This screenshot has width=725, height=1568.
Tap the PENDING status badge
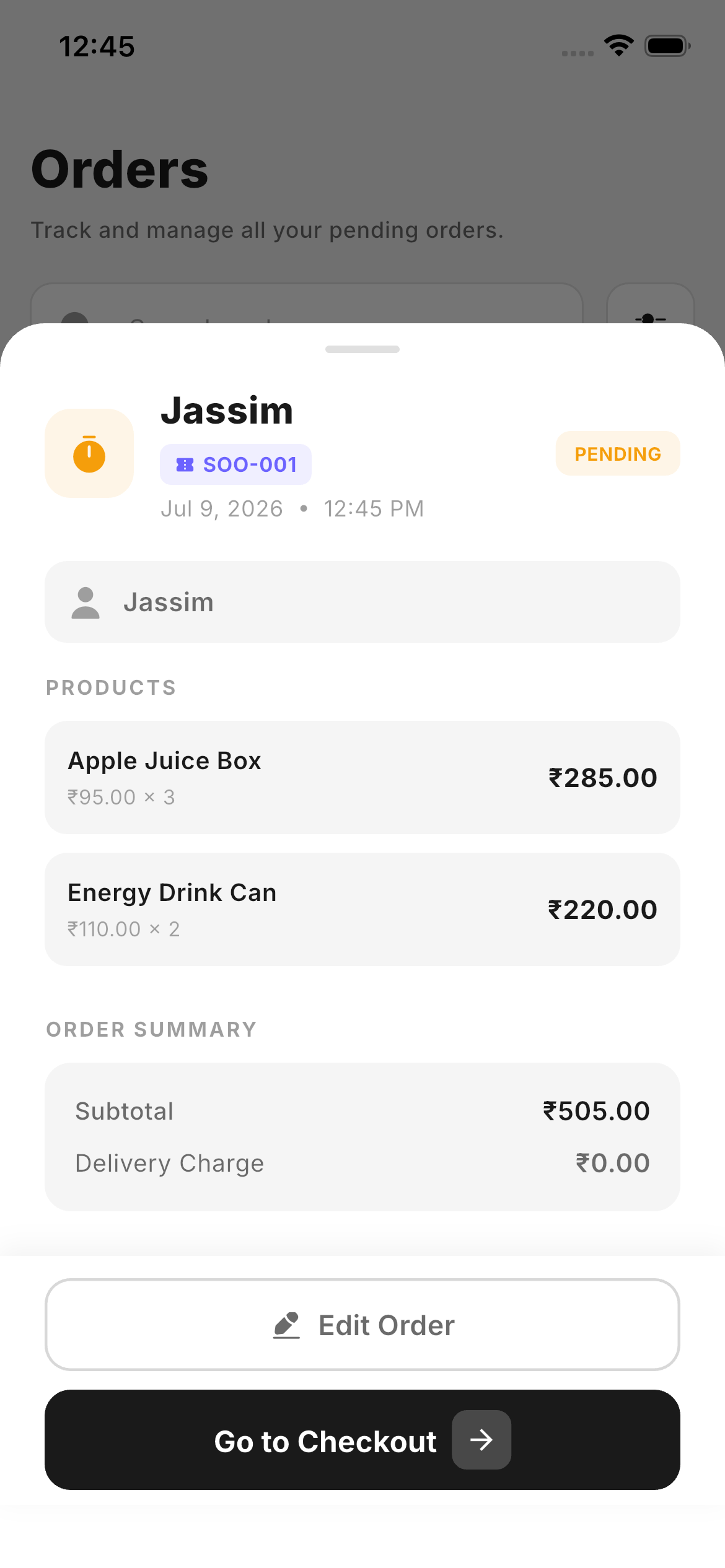pos(618,453)
